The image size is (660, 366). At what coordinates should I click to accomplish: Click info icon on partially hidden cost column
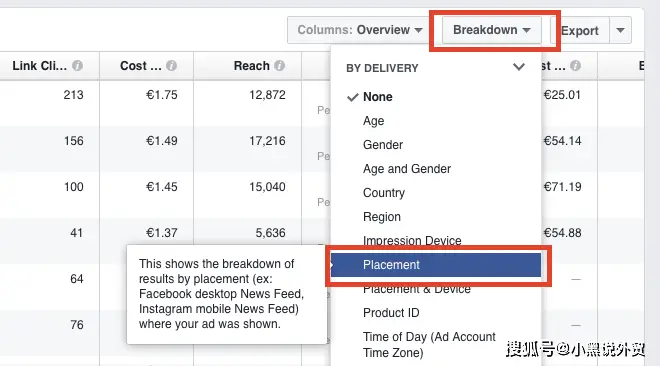(575, 66)
